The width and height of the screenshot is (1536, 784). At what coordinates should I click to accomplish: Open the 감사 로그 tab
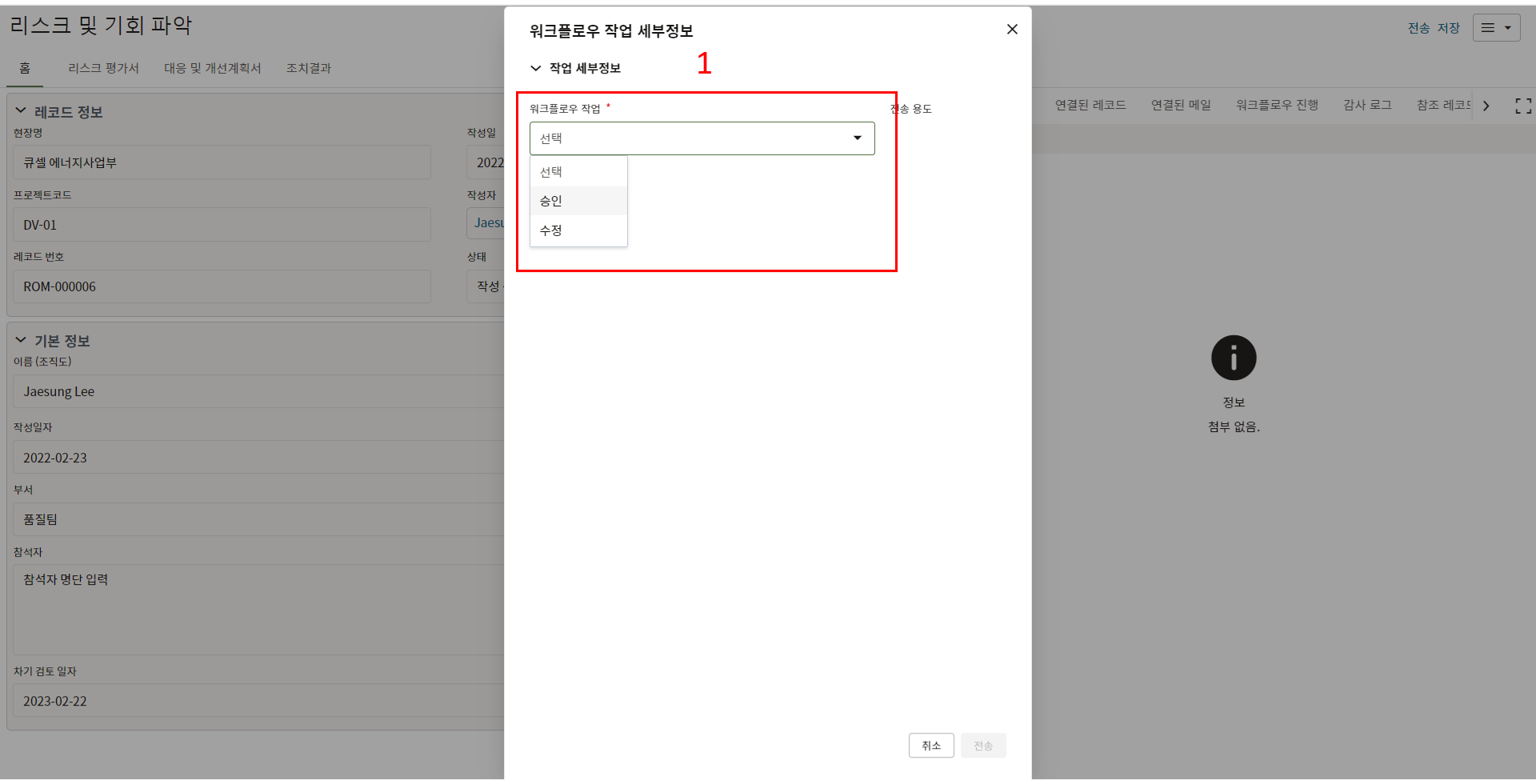(1367, 105)
